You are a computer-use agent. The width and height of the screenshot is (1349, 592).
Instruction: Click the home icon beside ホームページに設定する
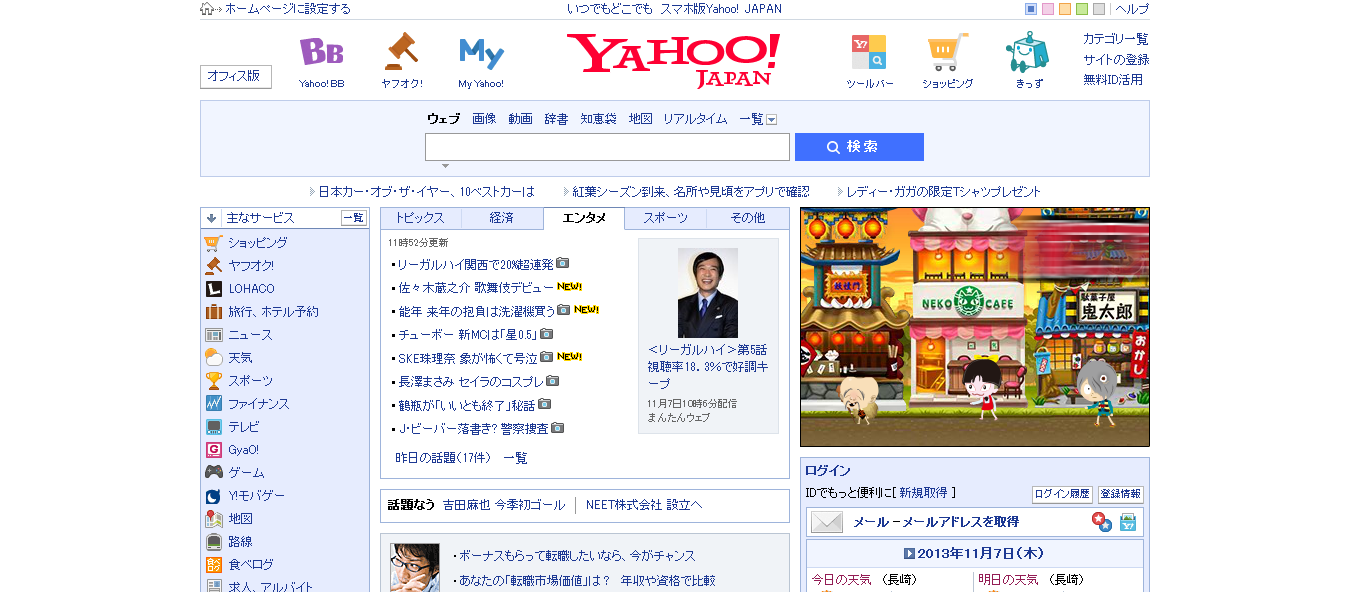[207, 9]
